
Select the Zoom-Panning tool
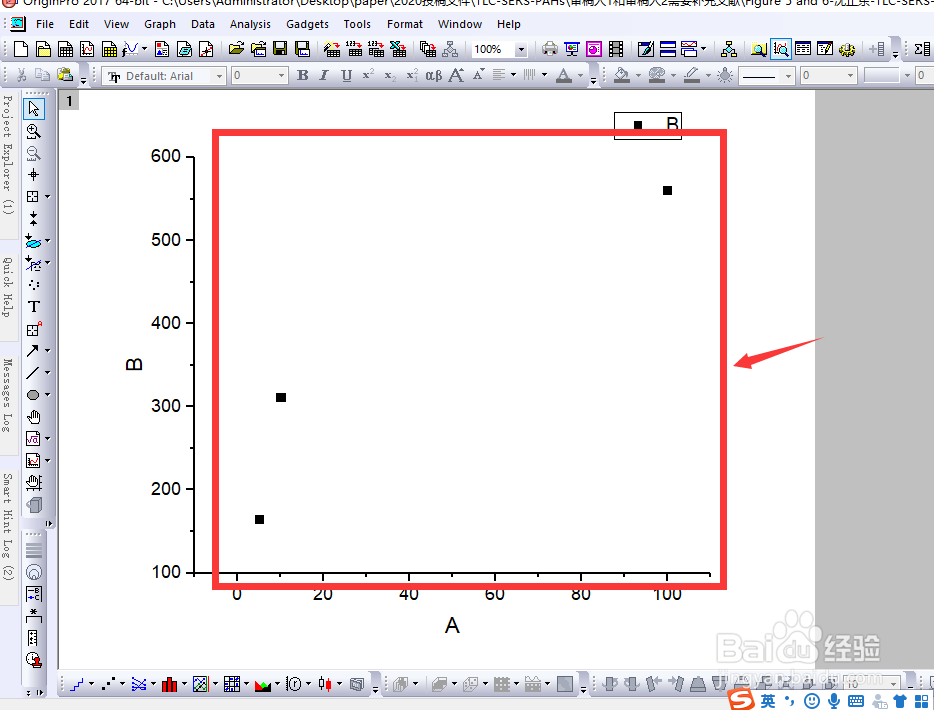(x=33, y=131)
